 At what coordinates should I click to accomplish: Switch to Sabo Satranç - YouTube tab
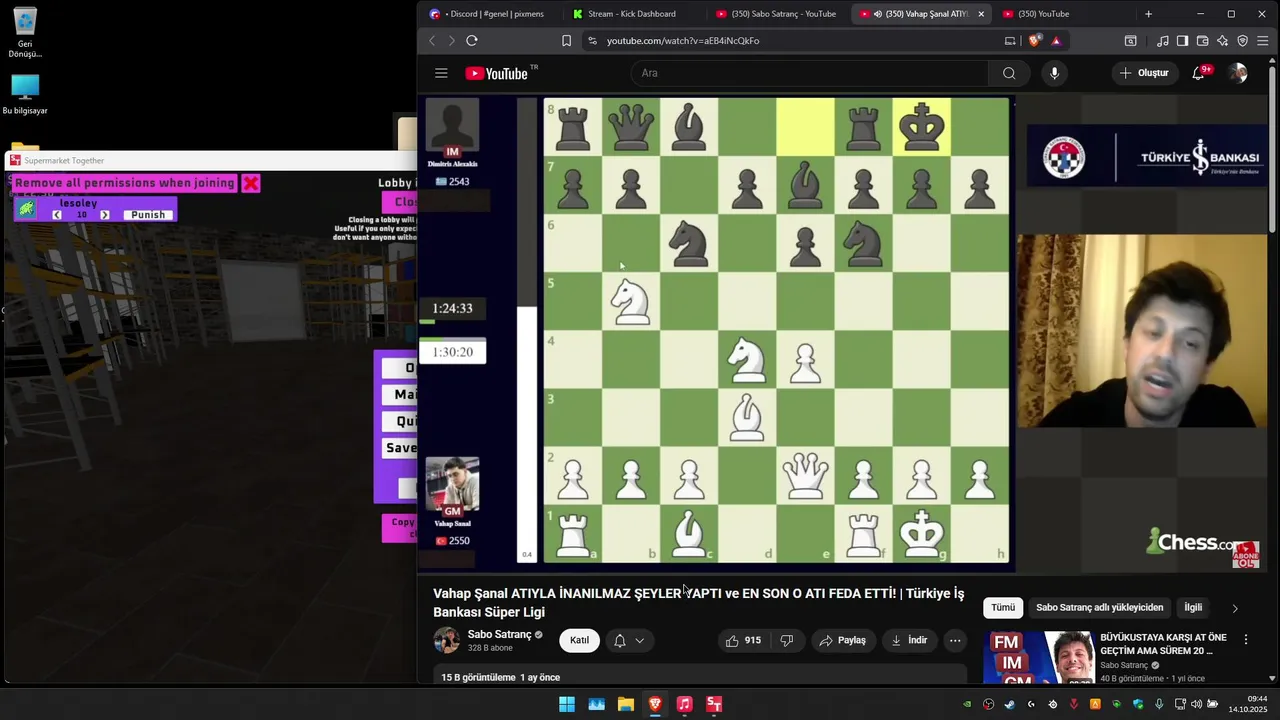tap(777, 14)
